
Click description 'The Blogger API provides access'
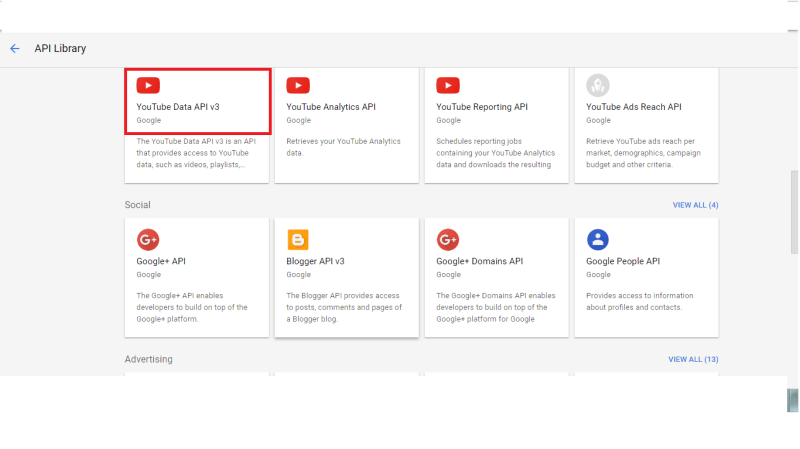344,307
